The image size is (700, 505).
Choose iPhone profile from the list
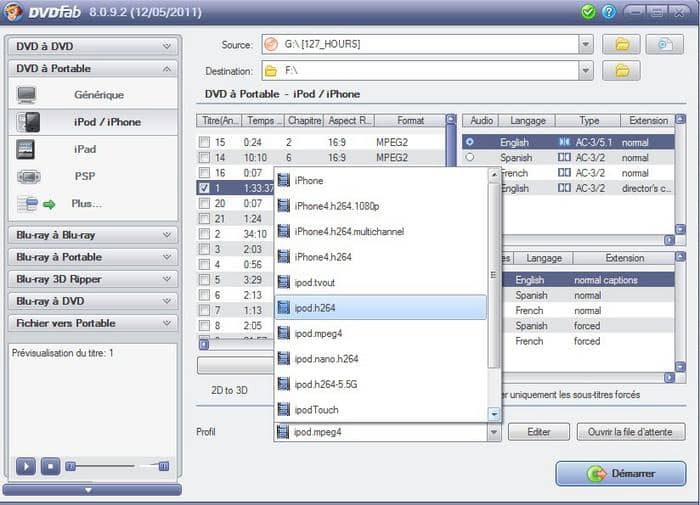(x=381, y=180)
